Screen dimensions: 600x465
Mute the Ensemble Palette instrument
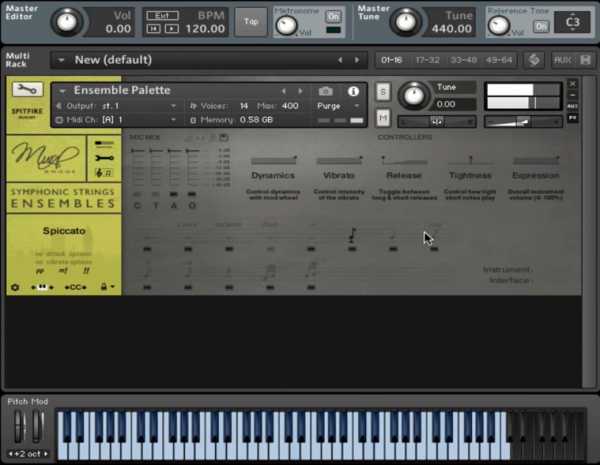coord(383,118)
